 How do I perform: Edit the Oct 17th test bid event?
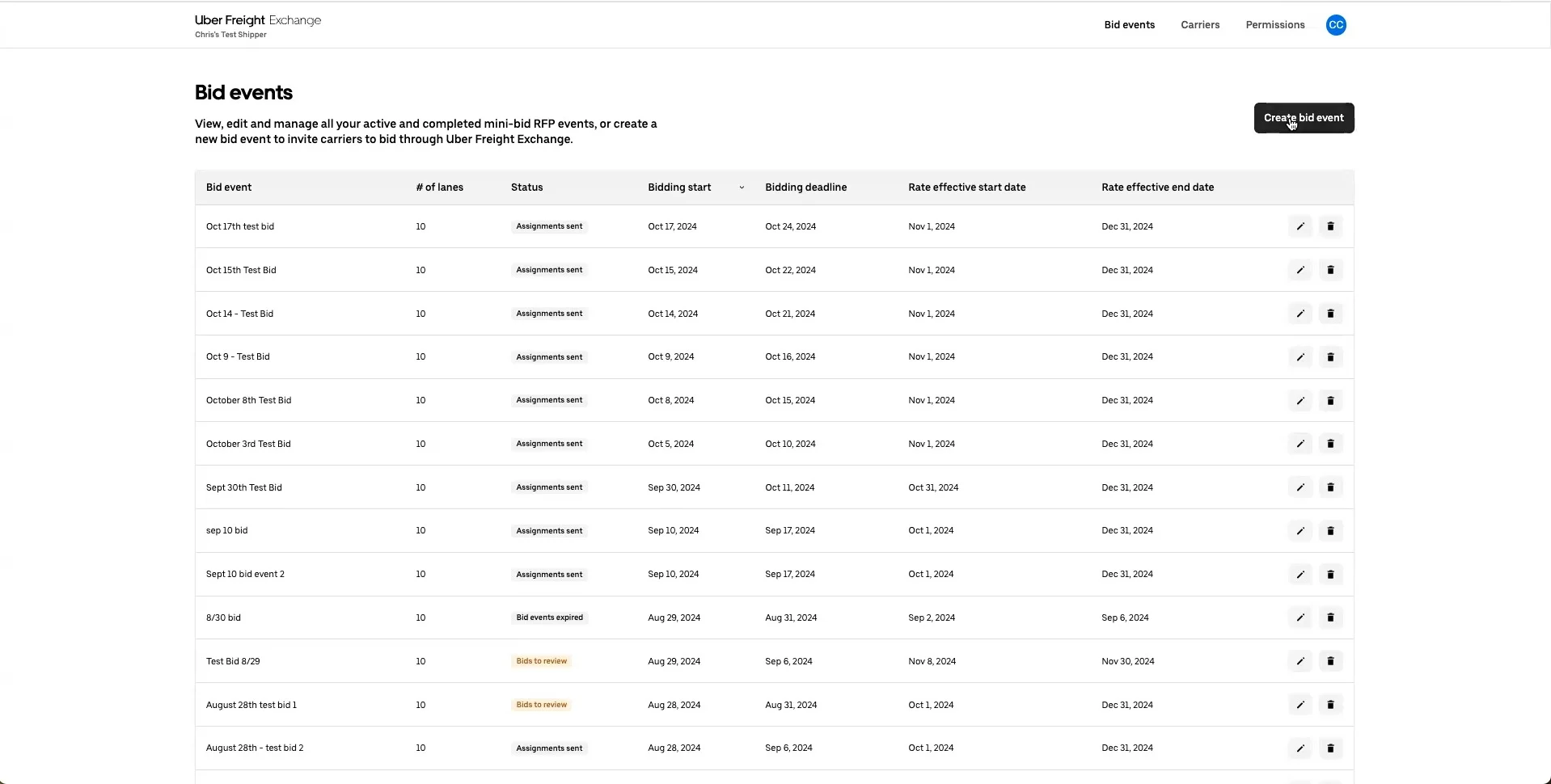(1300, 226)
